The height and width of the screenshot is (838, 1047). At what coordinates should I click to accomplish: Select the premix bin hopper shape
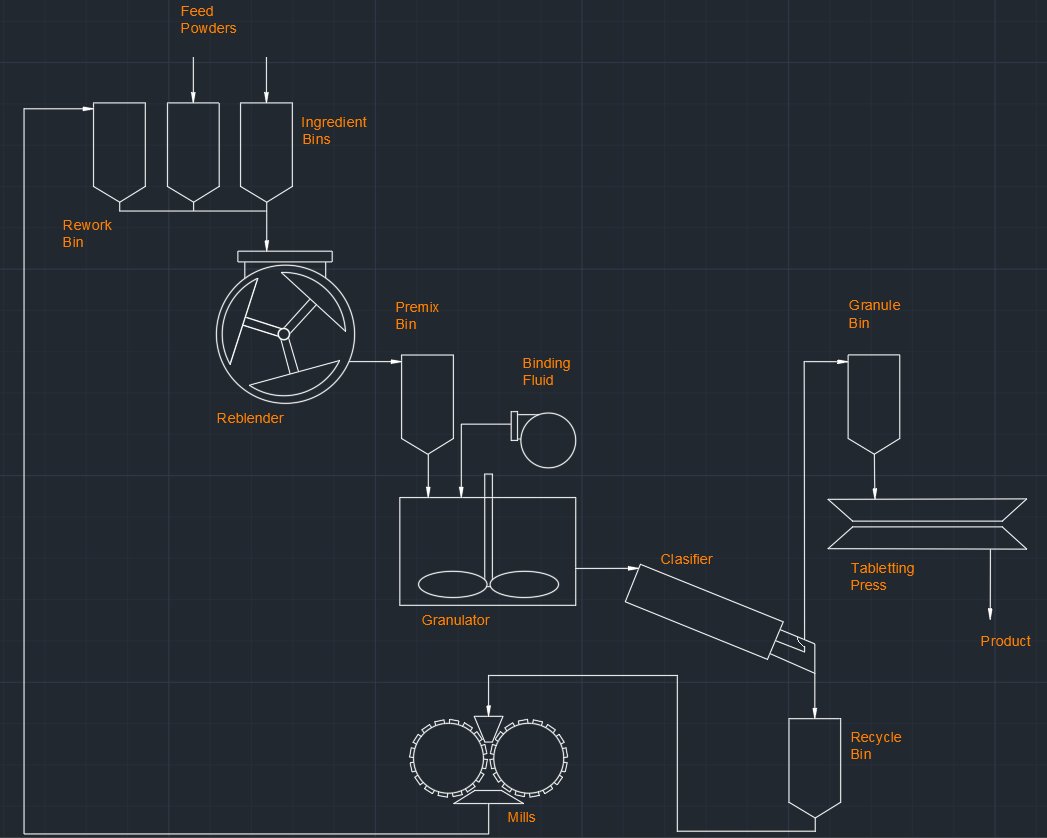427,404
